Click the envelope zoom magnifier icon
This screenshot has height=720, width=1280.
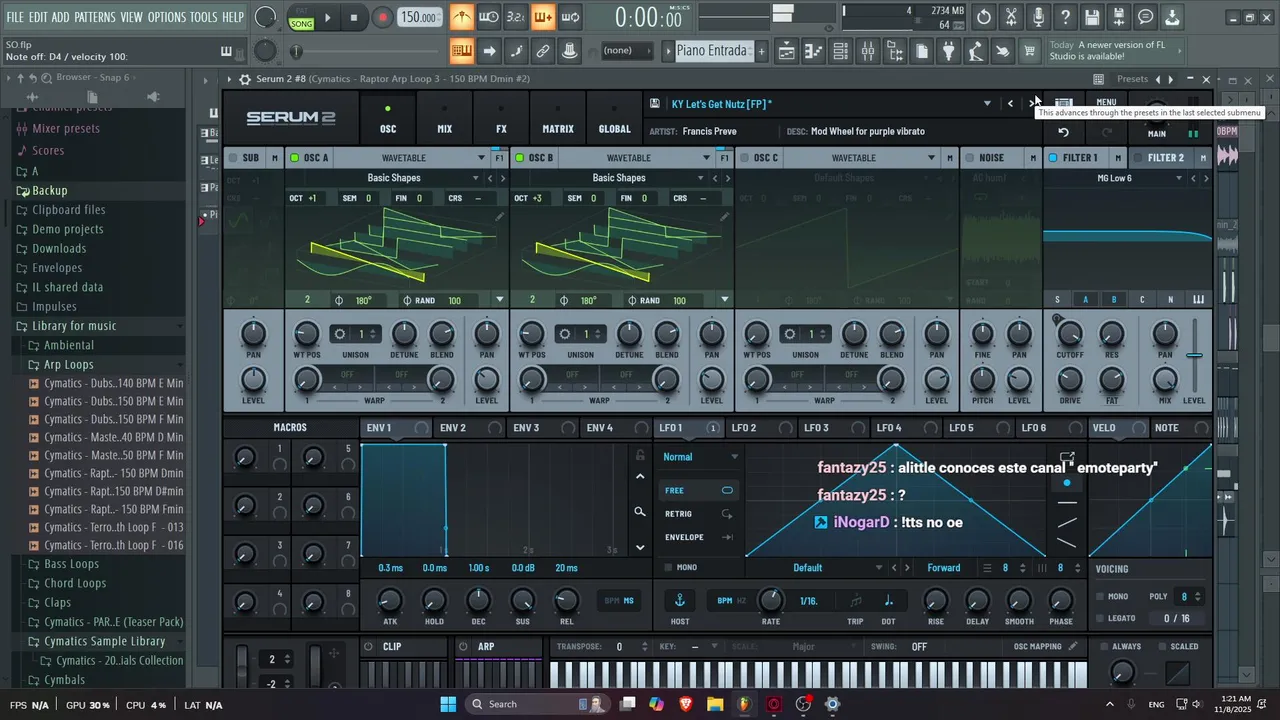(640, 512)
